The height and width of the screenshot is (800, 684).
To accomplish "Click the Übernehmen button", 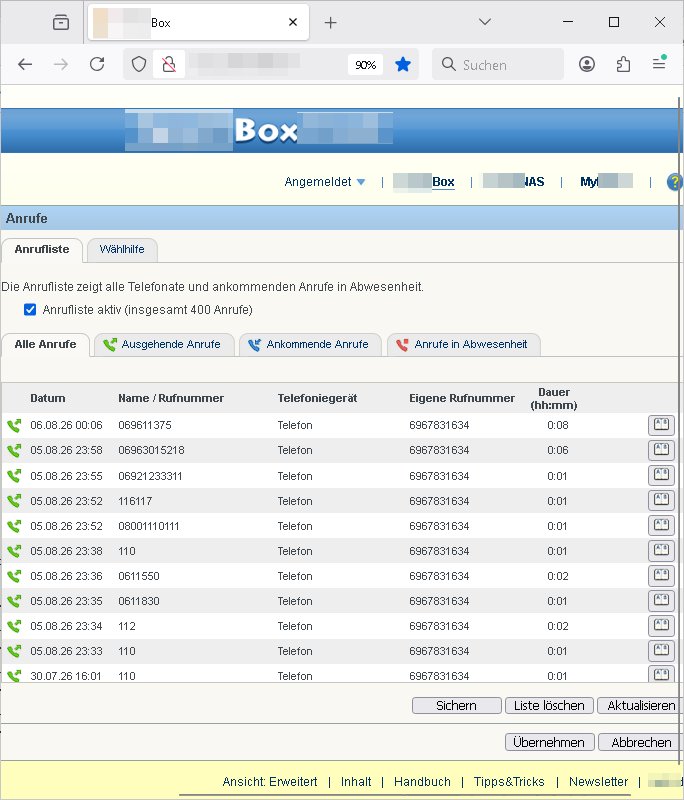I will 549,742.
